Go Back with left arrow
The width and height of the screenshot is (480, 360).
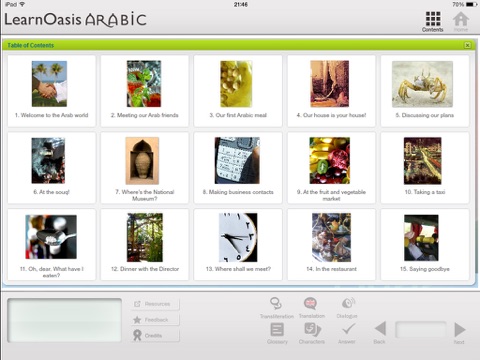click(x=380, y=329)
